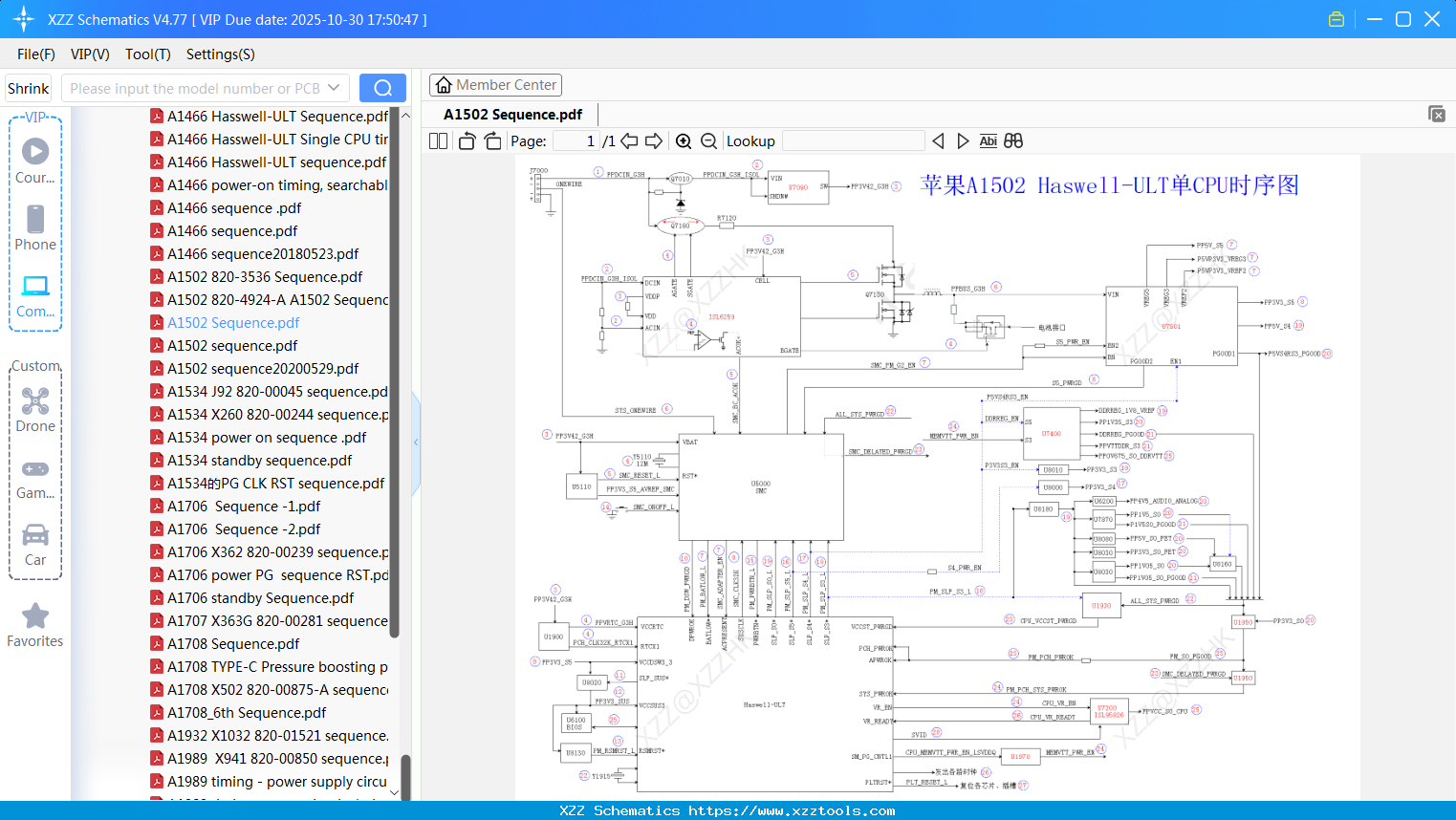Open the Member Center button
Viewport: 1456px width, 820px height.
pyautogui.click(x=495, y=85)
